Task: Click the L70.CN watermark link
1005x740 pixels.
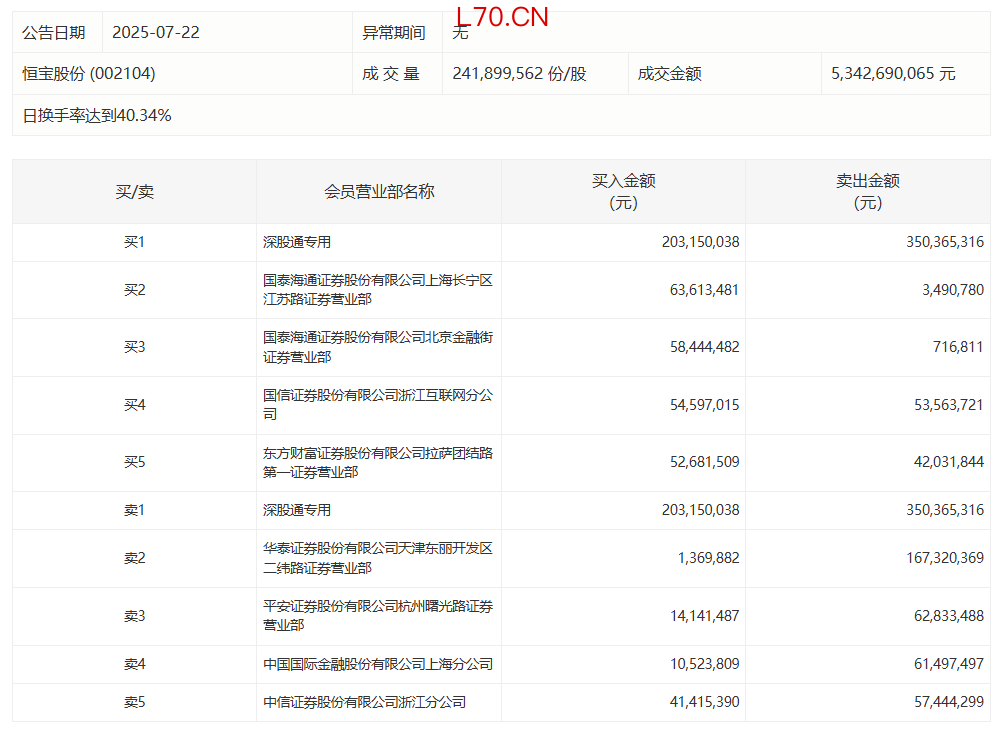Action: tap(501, 17)
